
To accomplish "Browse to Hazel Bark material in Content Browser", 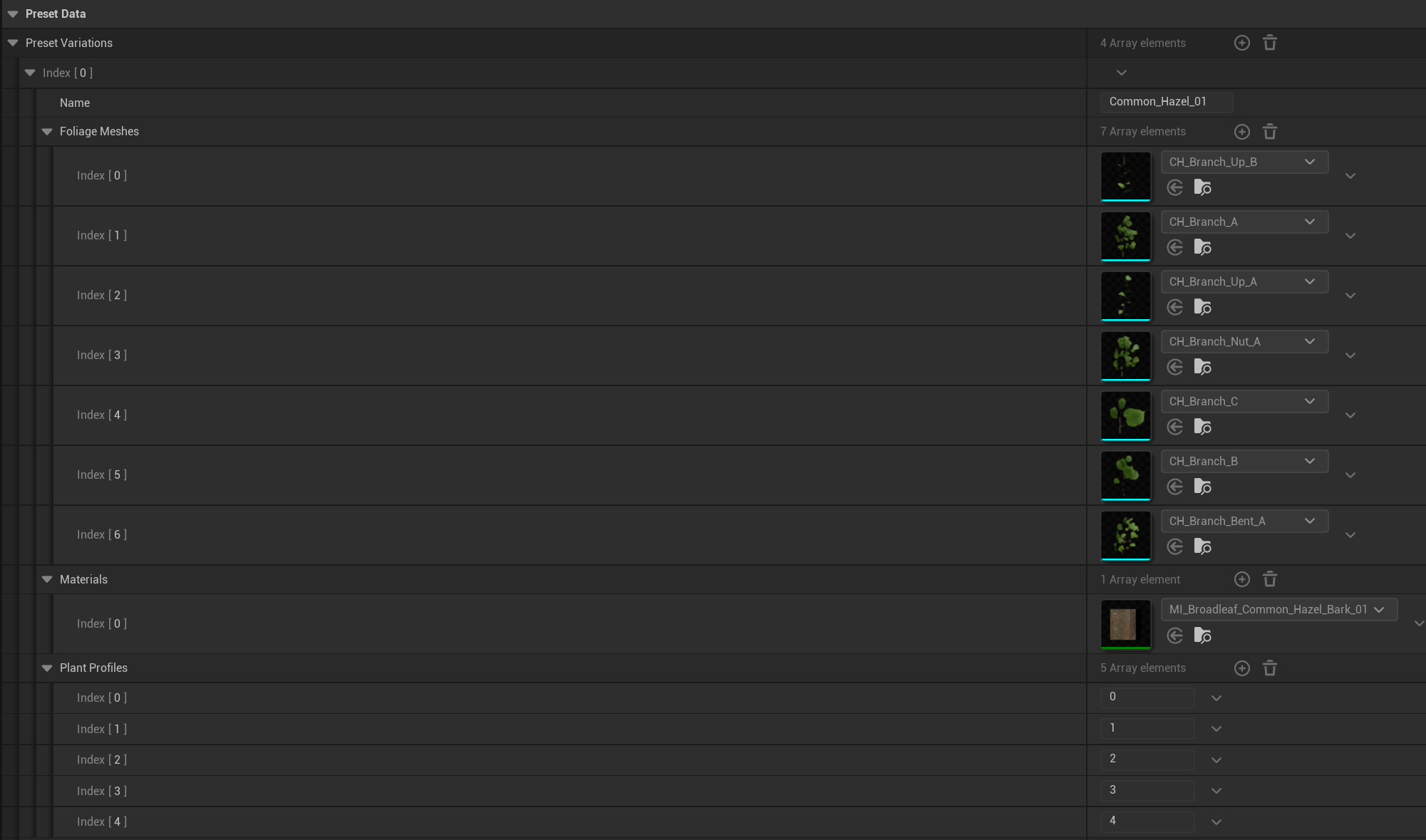I will click(x=1202, y=636).
